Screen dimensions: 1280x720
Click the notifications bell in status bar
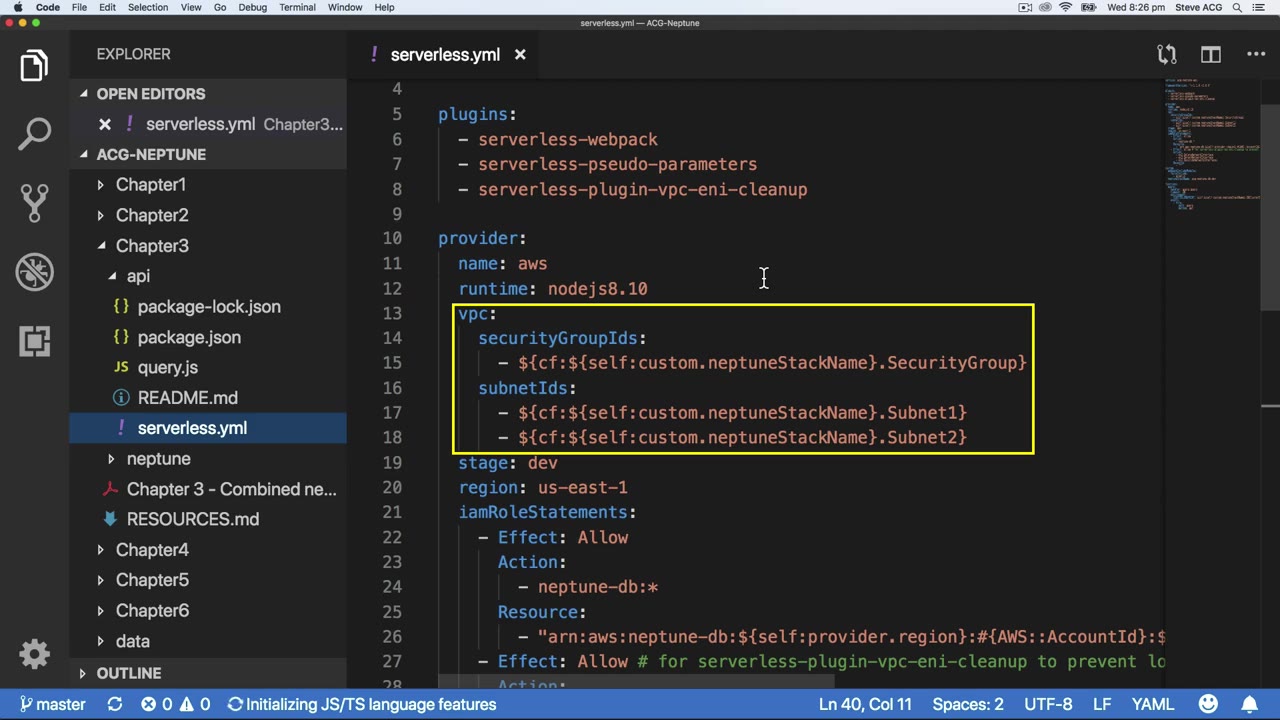1249,704
